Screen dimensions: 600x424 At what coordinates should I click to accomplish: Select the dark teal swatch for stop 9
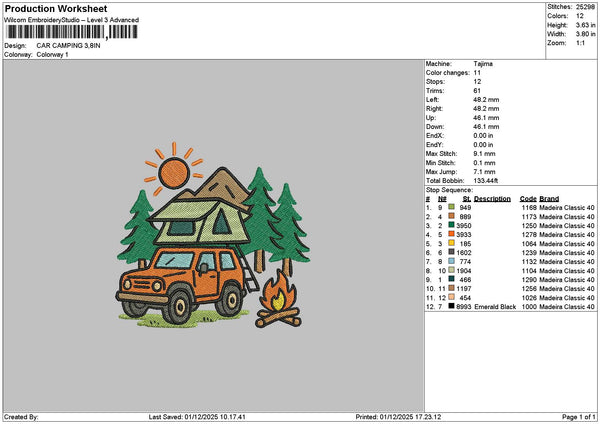452,279
